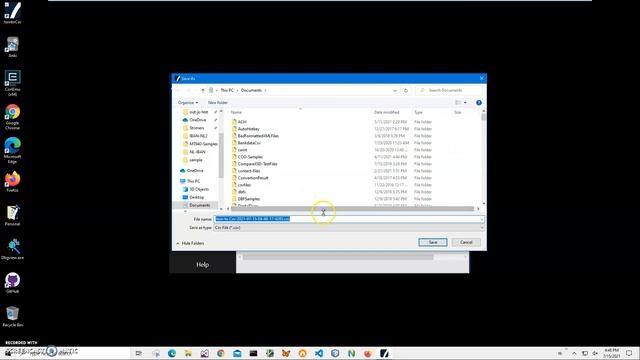
Task: Click Documents in the address breadcrumb
Action: (x=251, y=90)
